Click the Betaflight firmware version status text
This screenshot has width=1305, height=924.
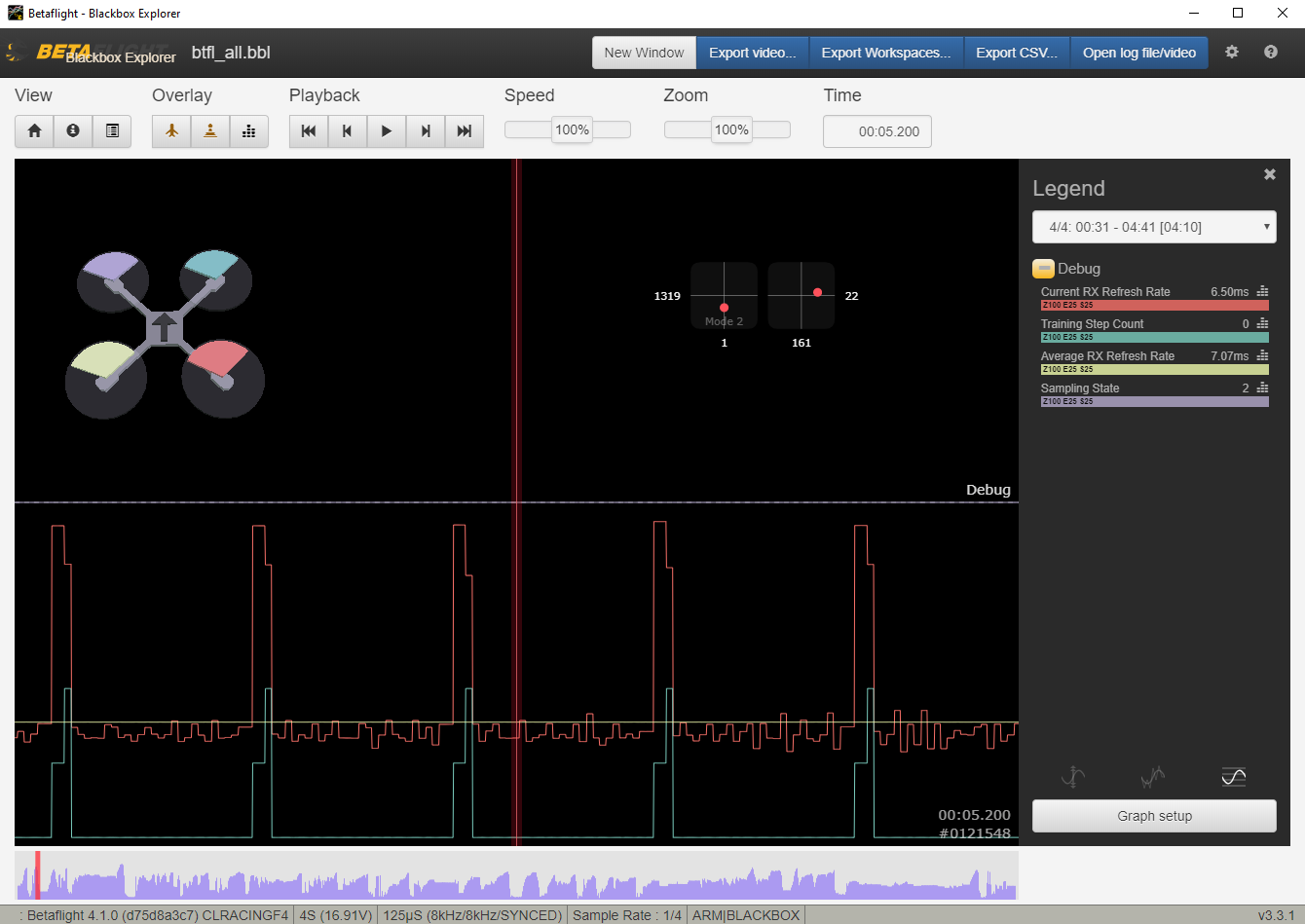(157, 915)
